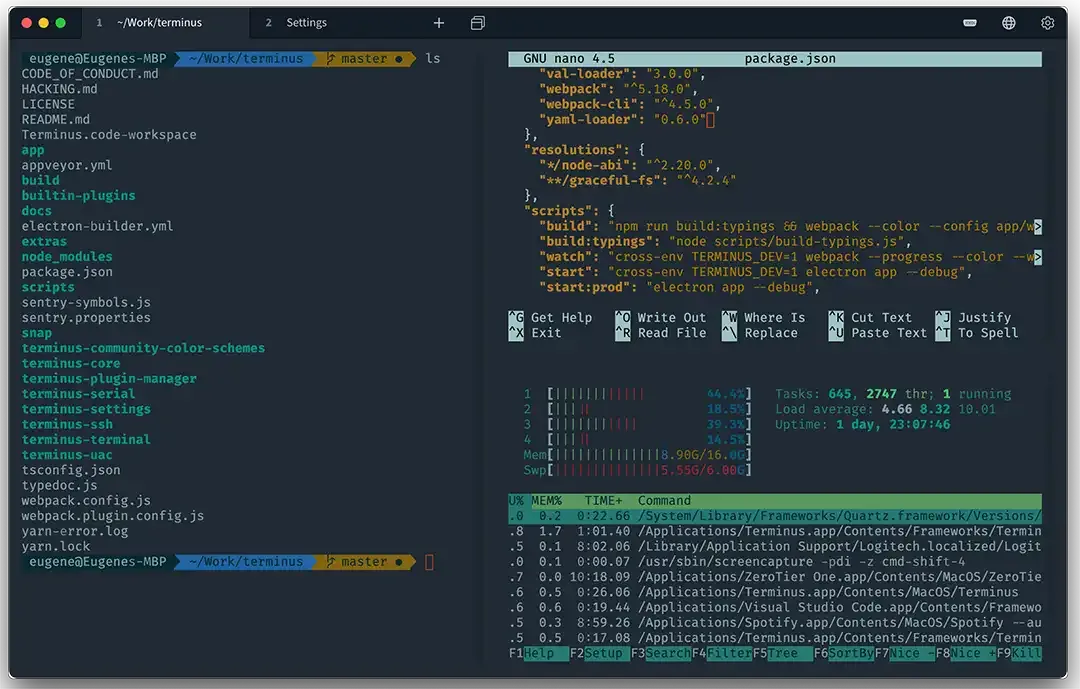Select the screencapture process row
Viewport: 1080px width, 689px height.
[x=775, y=562]
